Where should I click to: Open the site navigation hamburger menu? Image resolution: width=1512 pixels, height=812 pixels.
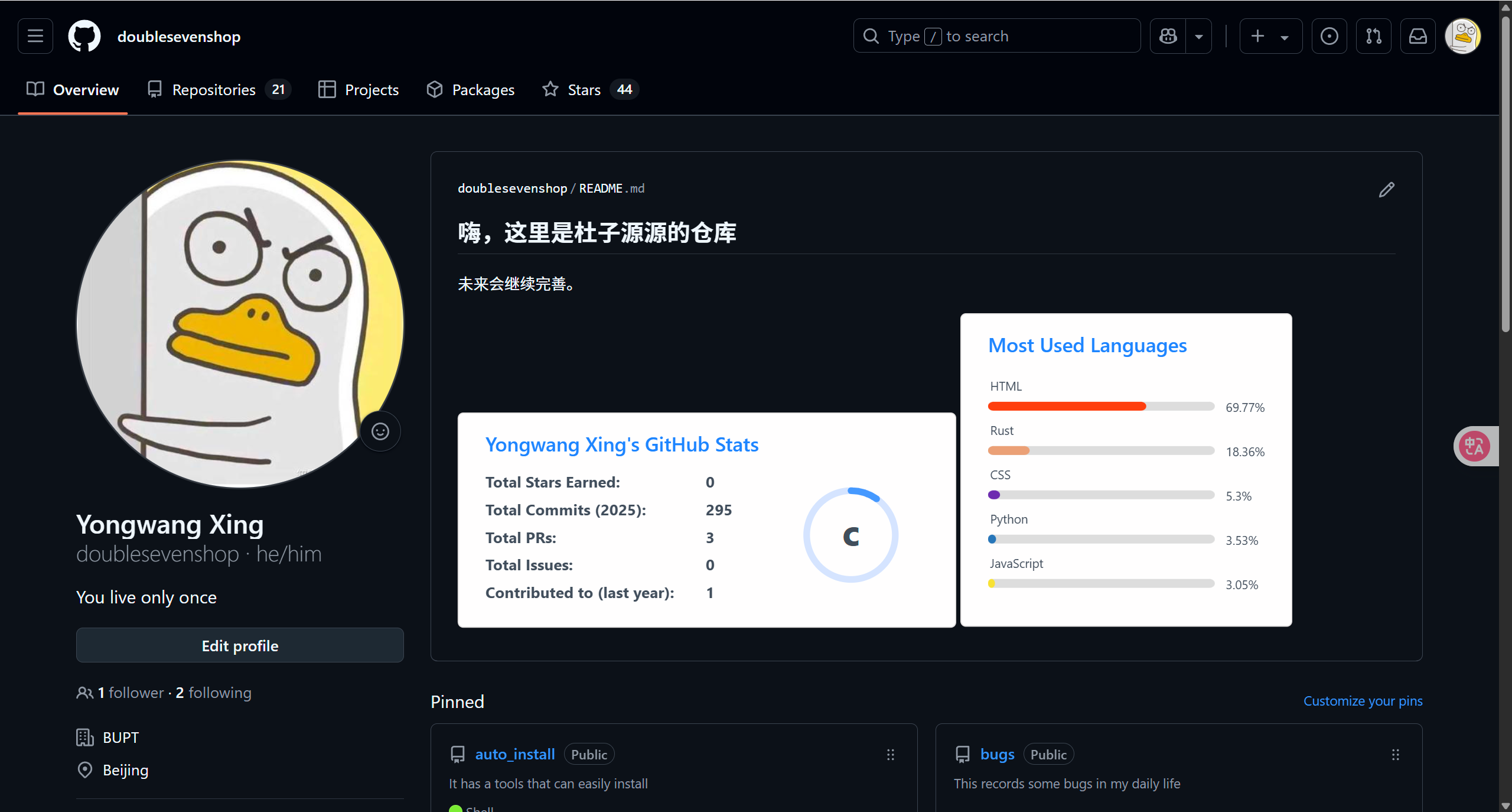pos(35,36)
